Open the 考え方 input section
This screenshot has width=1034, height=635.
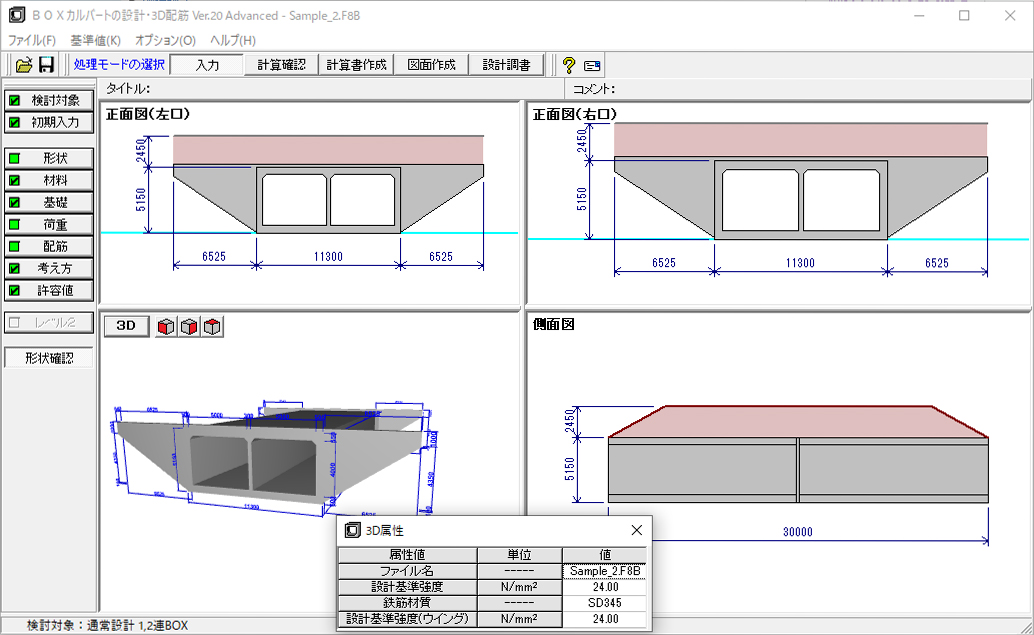[49, 268]
